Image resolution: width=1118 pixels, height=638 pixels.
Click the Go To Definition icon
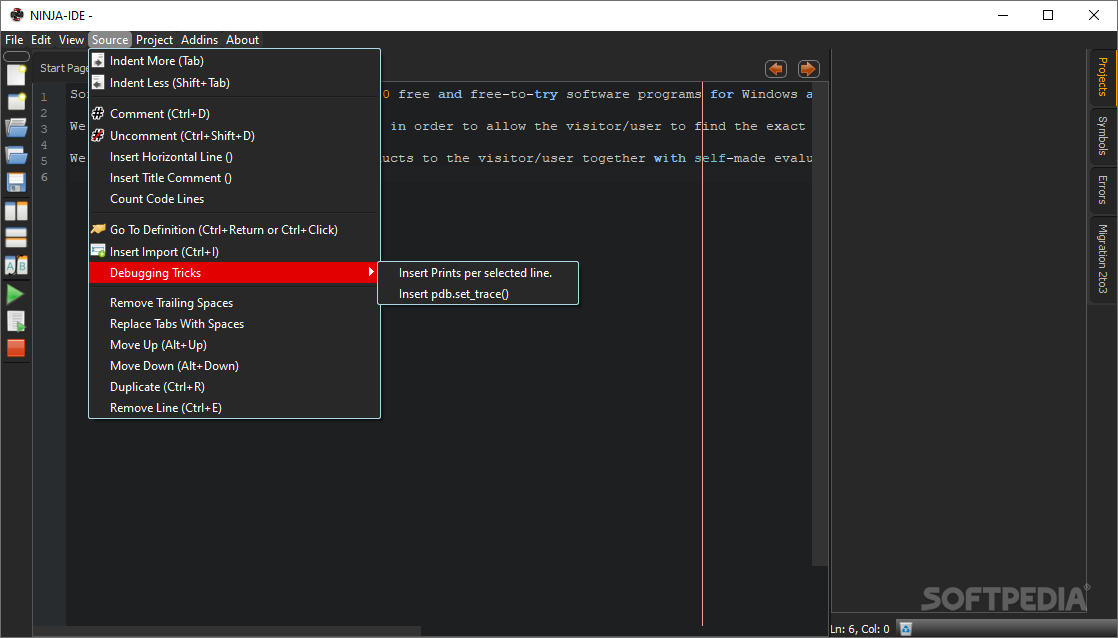[x=98, y=230]
